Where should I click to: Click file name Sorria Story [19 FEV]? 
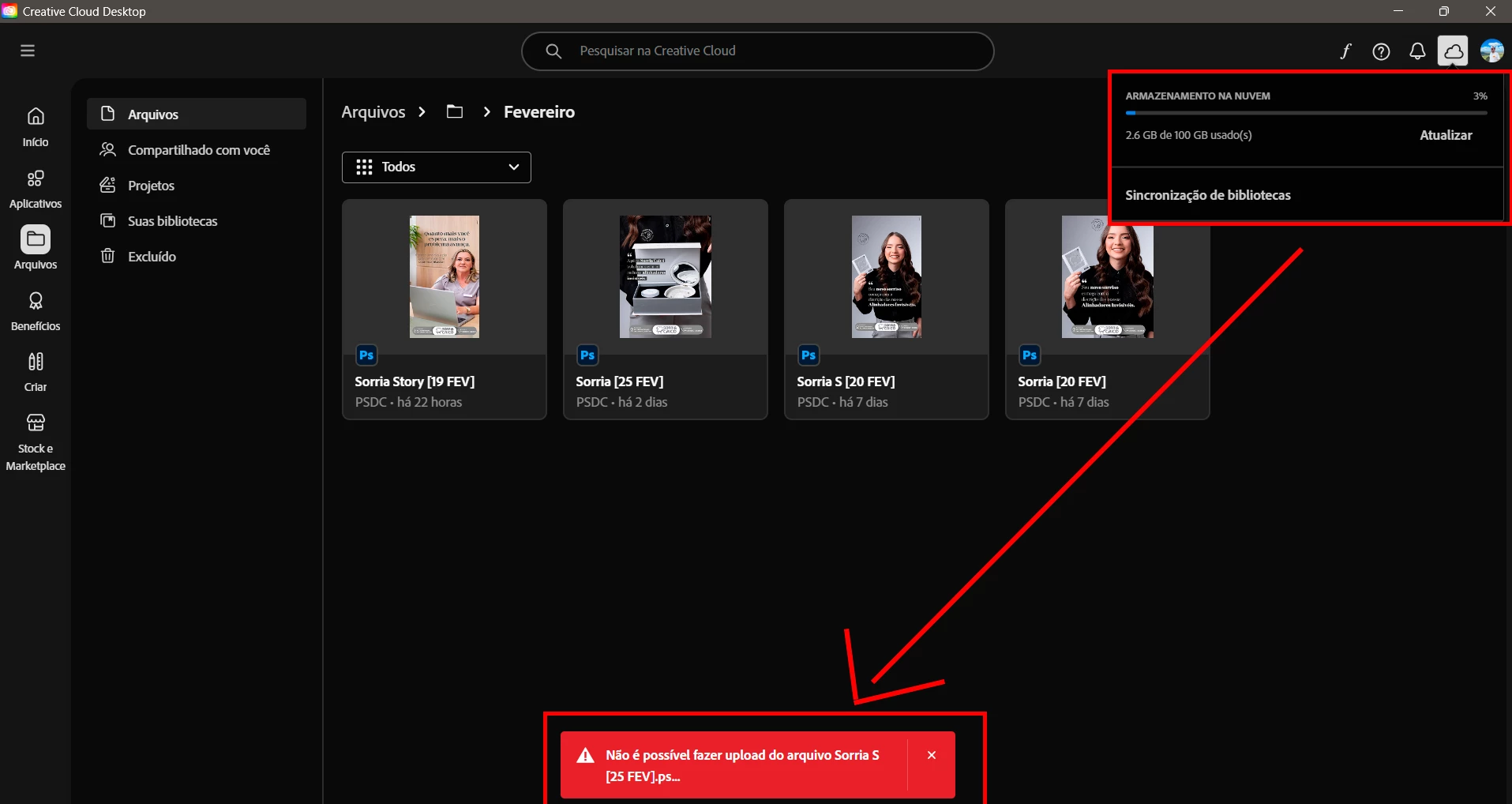click(x=415, y=381)
